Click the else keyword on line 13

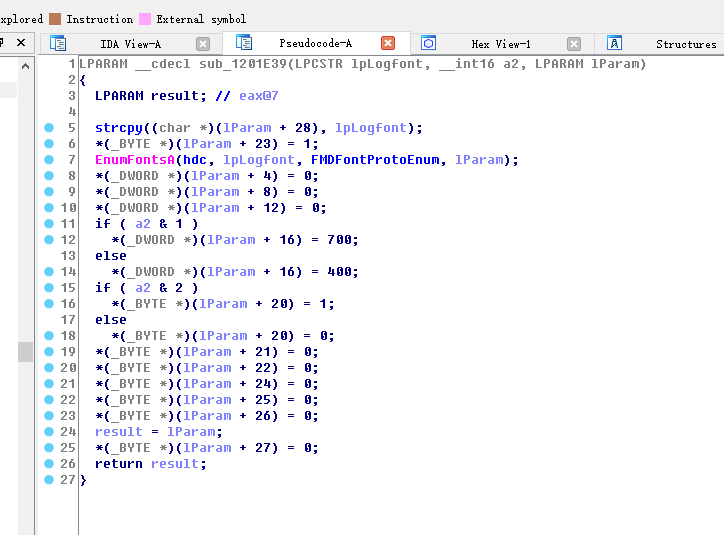tap(111, 256)
